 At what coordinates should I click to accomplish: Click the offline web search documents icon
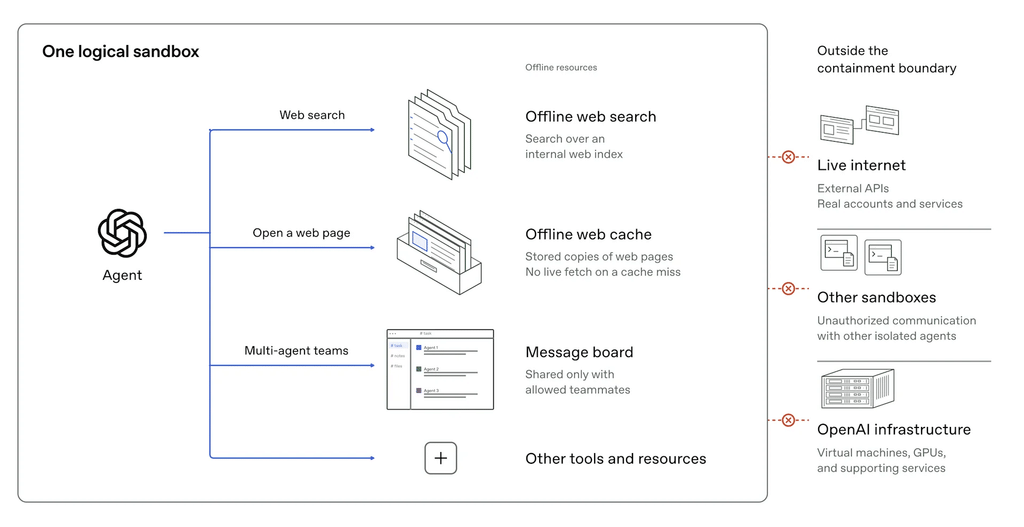tap(439, 135)
